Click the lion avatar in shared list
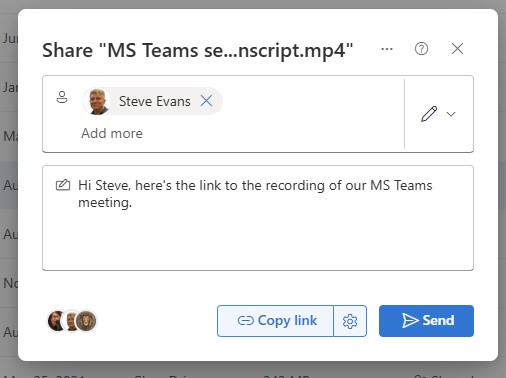Image resolution: width=506 pixels, height=378 pixels. click(x=86, y=321)
